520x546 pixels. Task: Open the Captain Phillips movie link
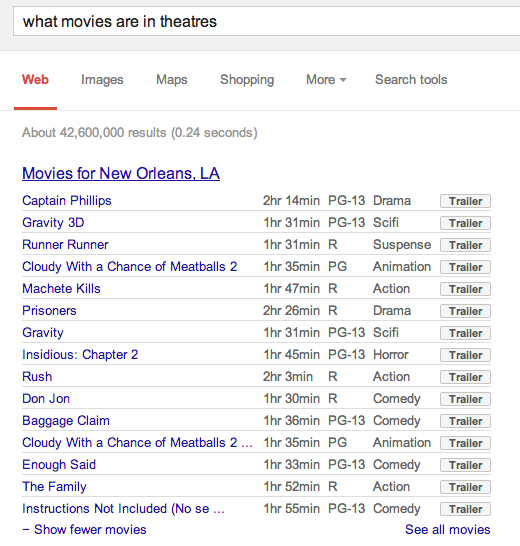click(67, 201)
